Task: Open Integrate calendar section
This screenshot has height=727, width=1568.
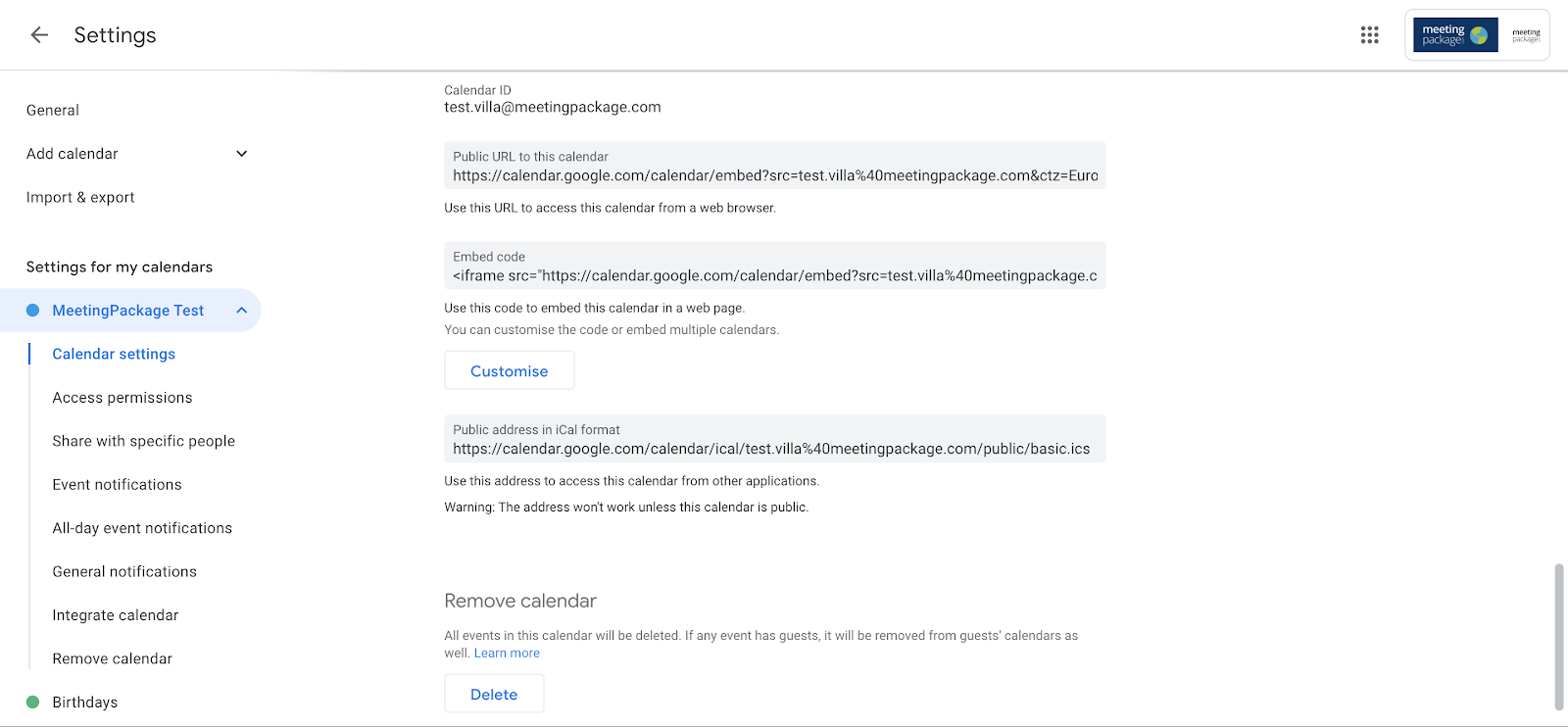Action: [116, 615]
